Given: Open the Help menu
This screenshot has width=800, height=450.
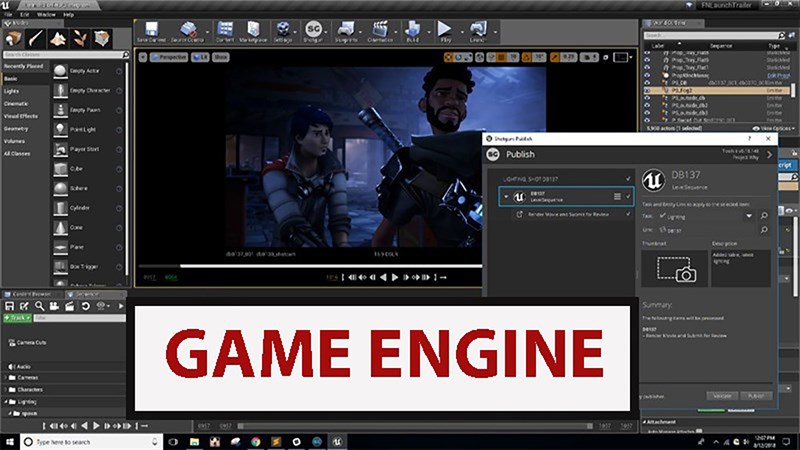Looking at the screenshot, I should click(68, 15).
